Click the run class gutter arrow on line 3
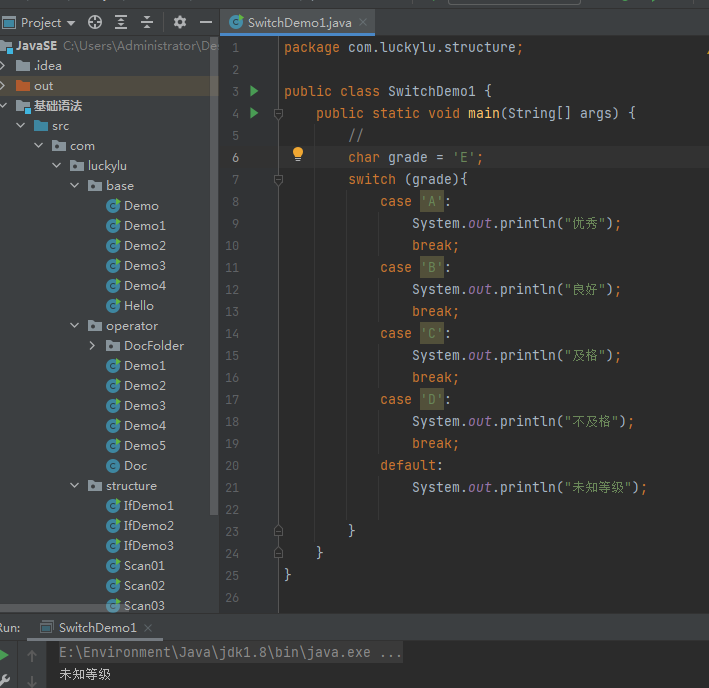This screenshot has width=709, height=688. (254, 91)
